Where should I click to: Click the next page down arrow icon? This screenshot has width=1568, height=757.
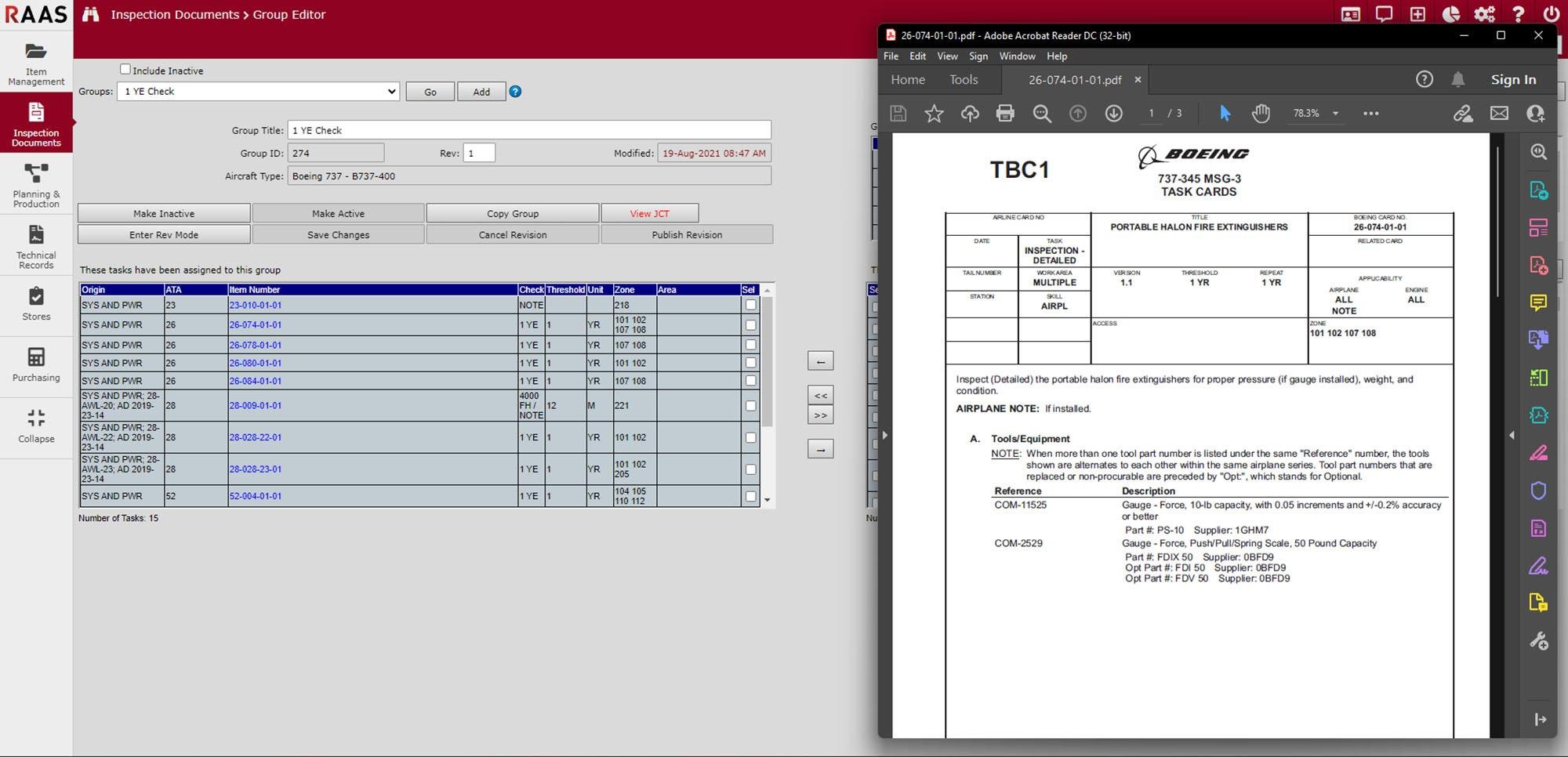click(x=1113, y=114)
